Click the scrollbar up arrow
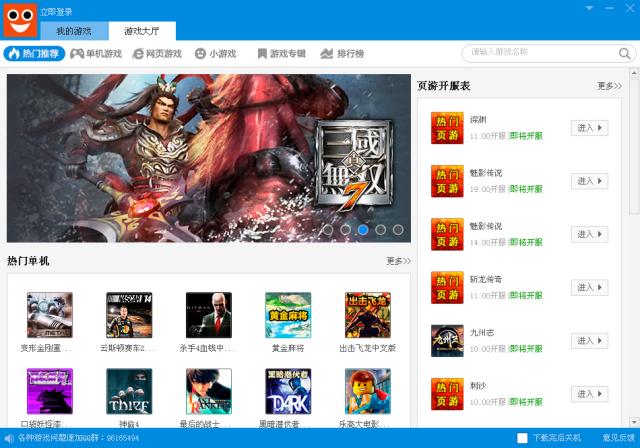Viewport: 640px width, 448px height. pyautogui.click(x=634, y=74)
